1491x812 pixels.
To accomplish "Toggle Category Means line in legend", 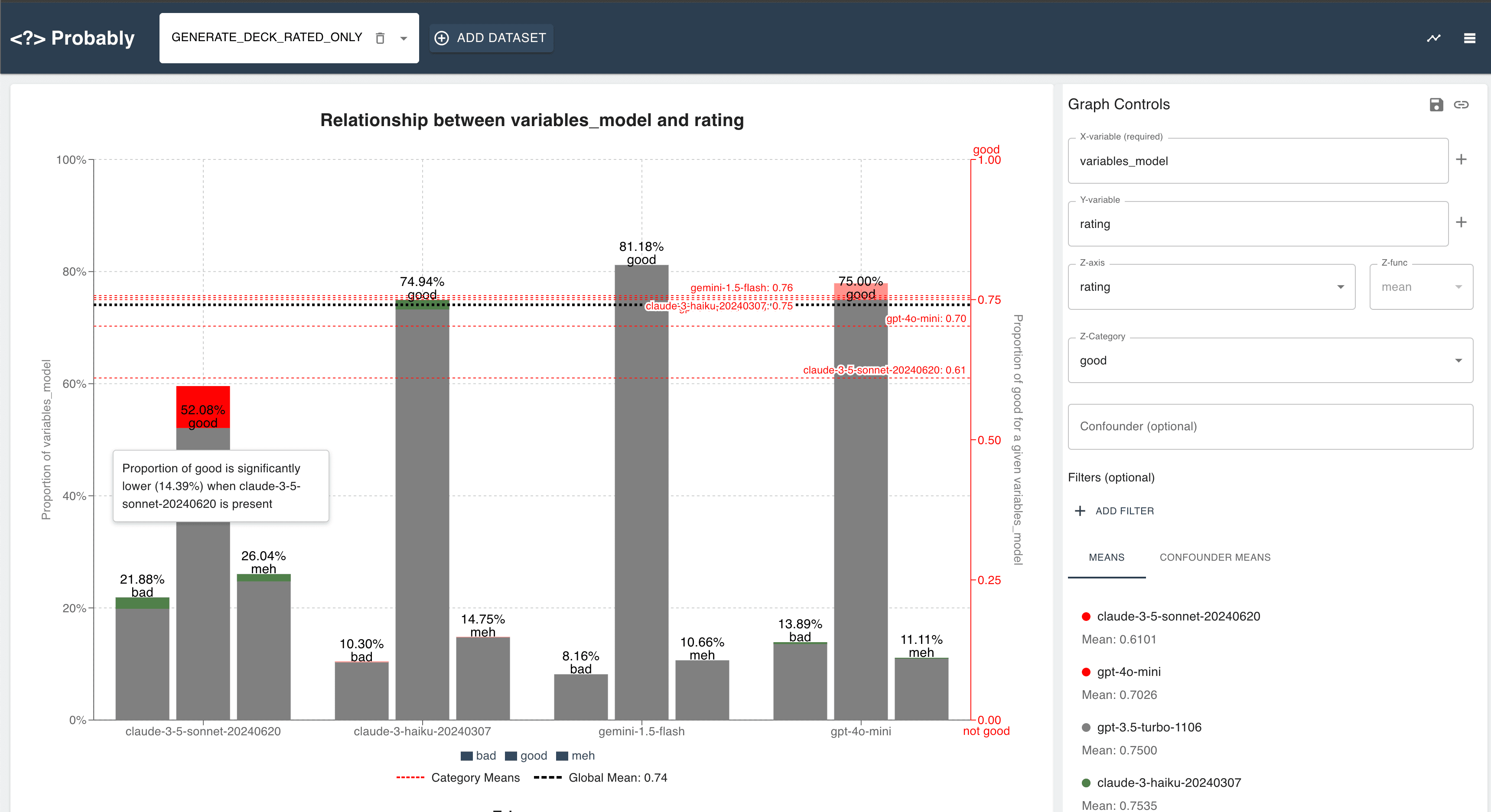I will tap(458, 778).
